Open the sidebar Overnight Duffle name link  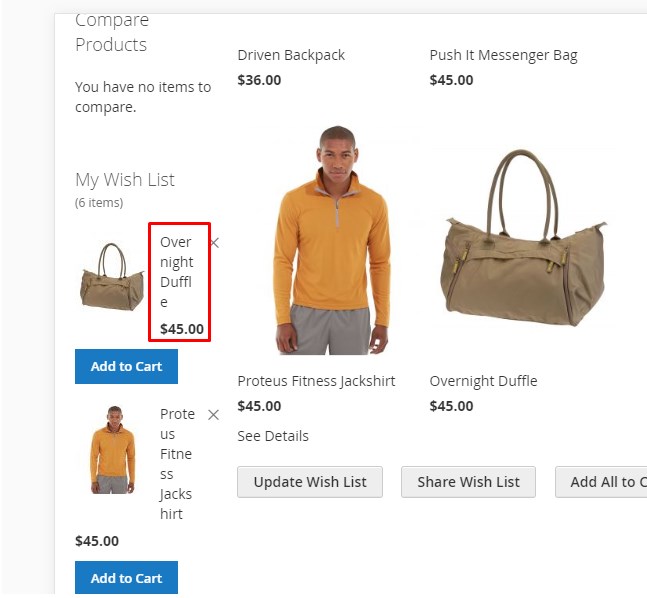click(177, 272)
